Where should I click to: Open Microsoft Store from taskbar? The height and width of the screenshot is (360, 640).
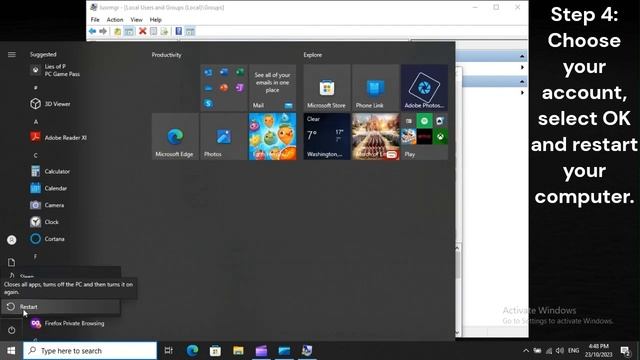point(215,351)
